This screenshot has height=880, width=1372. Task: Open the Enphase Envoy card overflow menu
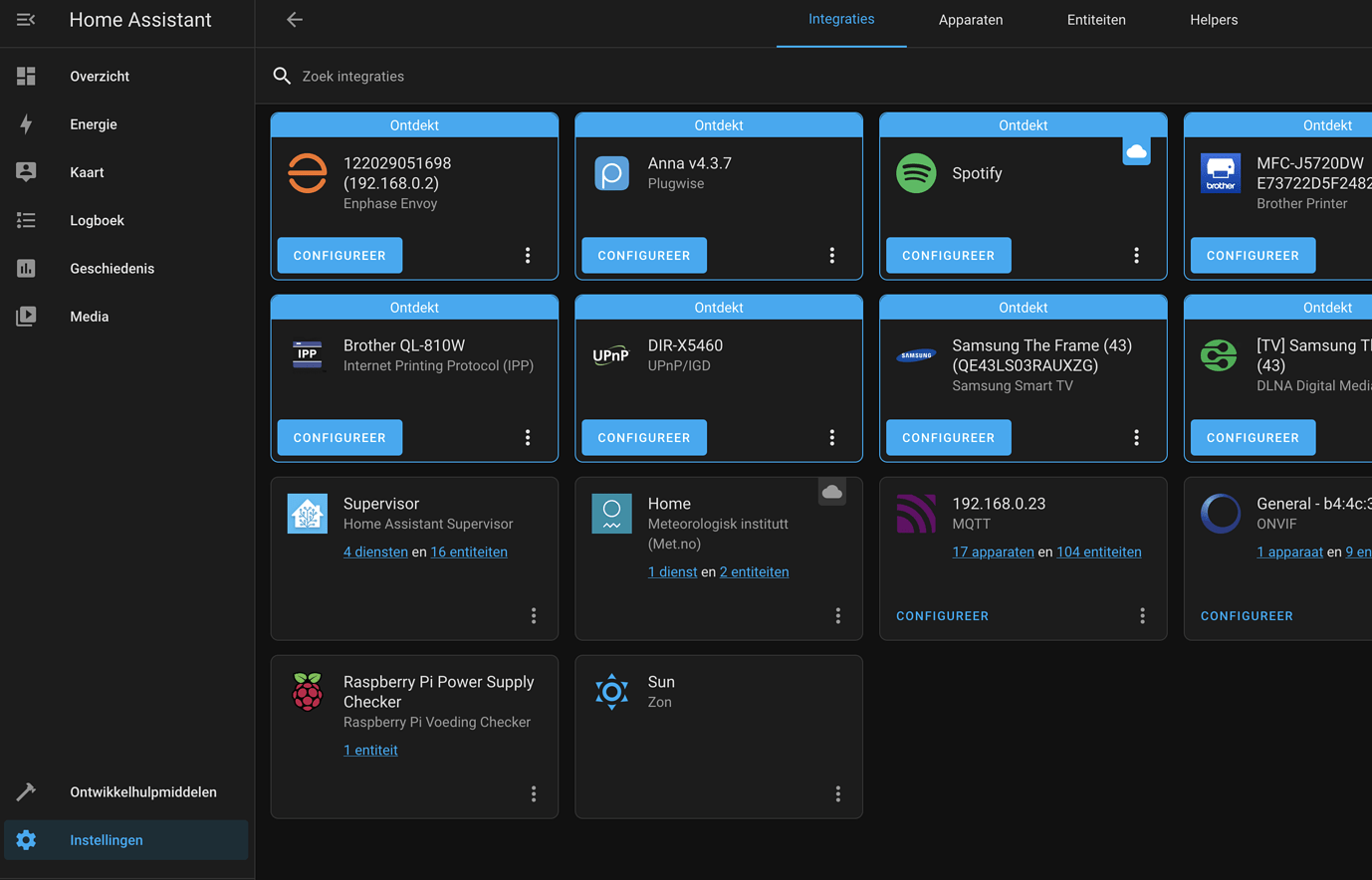click(528, 256)
